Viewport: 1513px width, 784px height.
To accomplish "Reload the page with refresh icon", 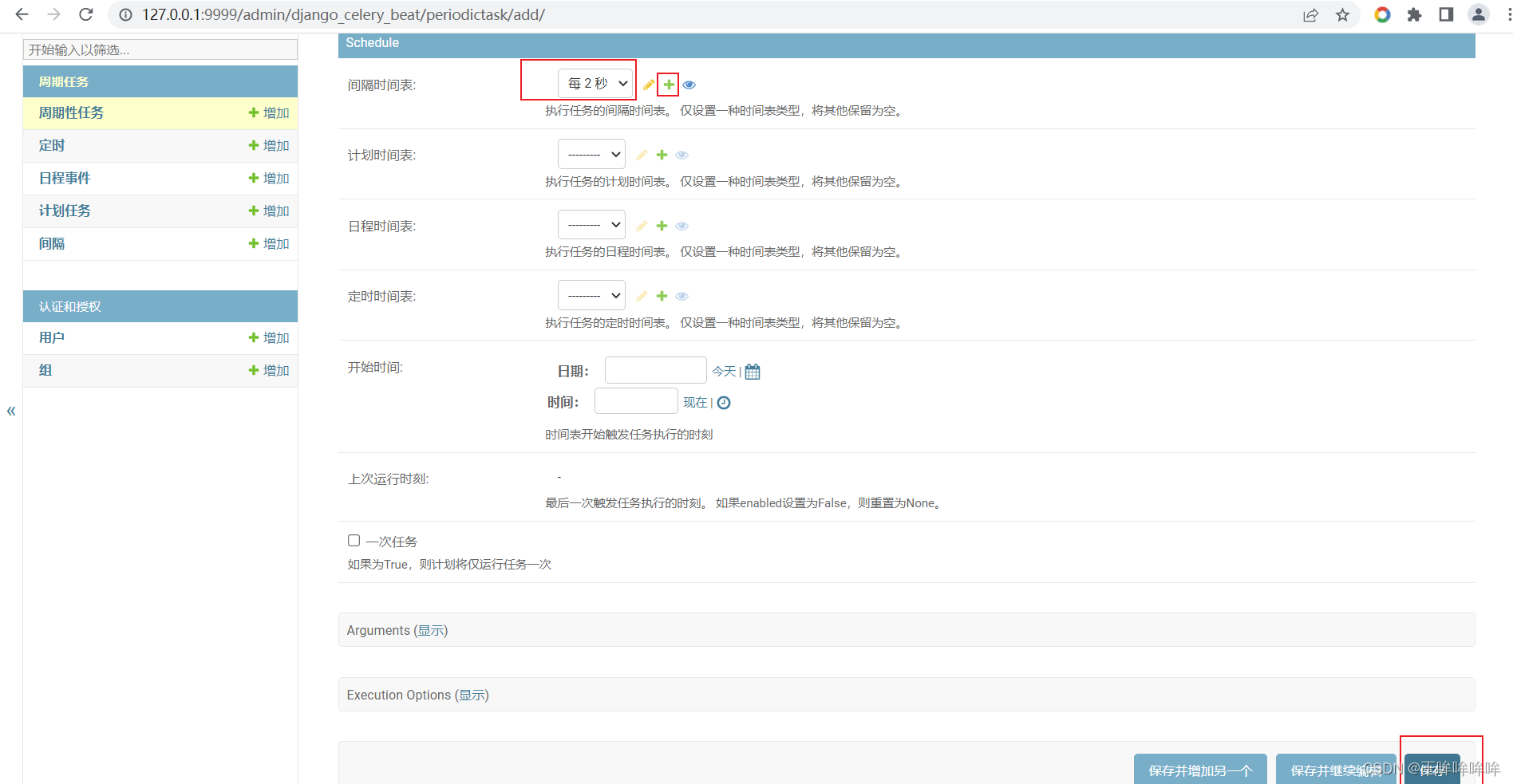I will point(86,14).
